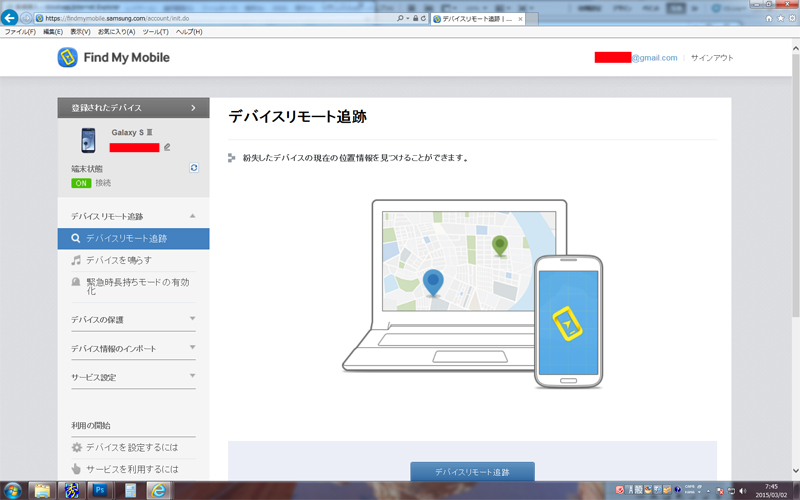Close the デバイスリモート追跡 browser tab
This screenshot has height=500, width=800.
(520, 19)
